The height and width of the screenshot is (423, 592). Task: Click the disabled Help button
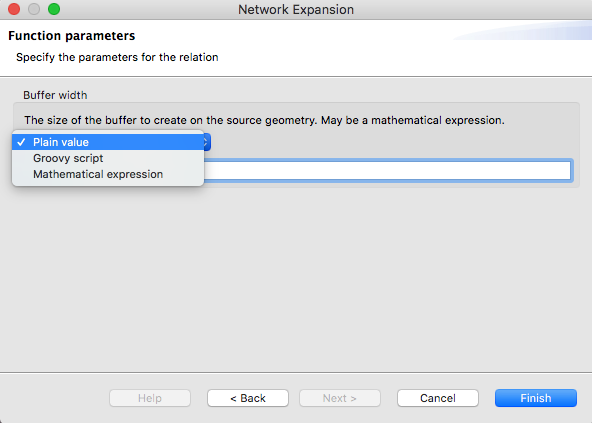[x=150, y=398]
